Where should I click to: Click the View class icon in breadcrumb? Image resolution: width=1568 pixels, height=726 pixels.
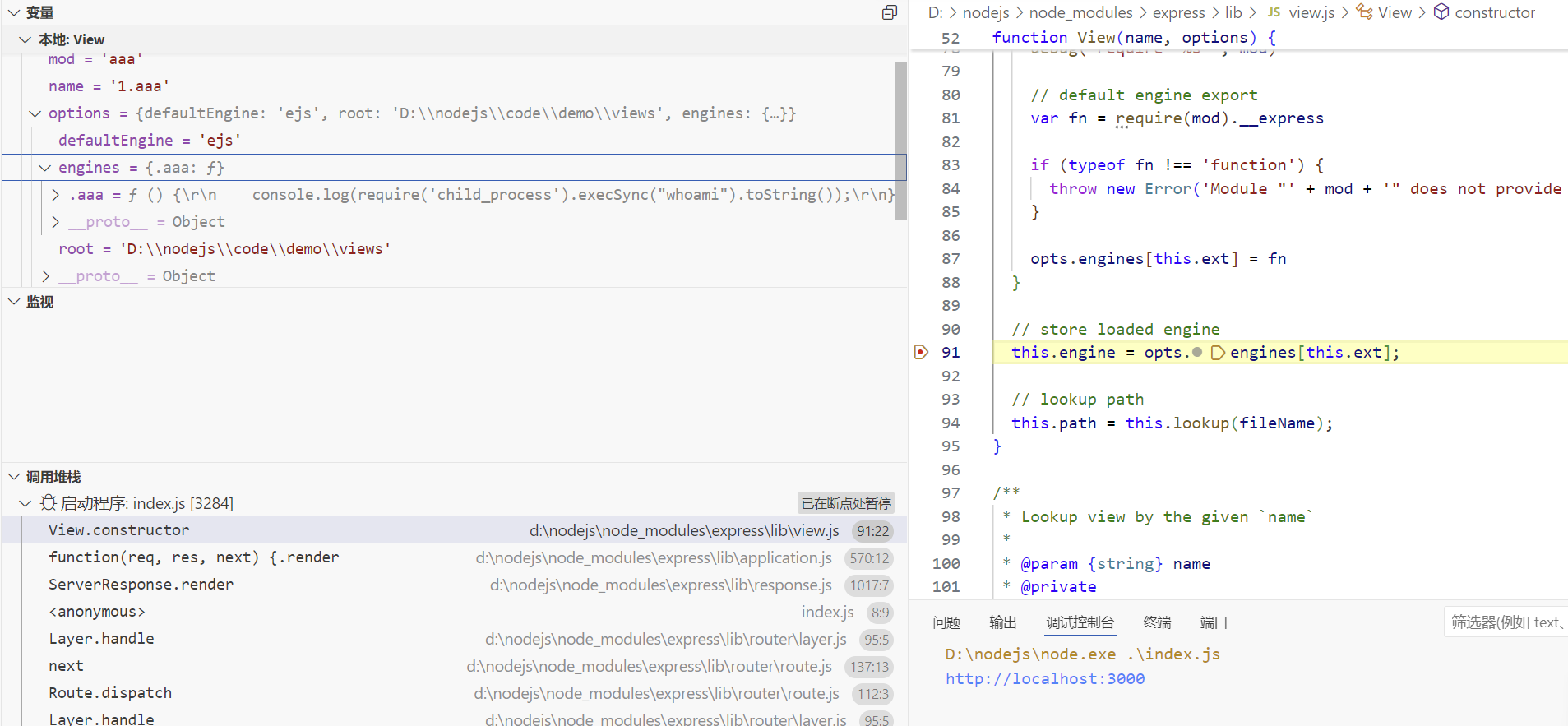pyautogui.click(x=1365, y=12)
